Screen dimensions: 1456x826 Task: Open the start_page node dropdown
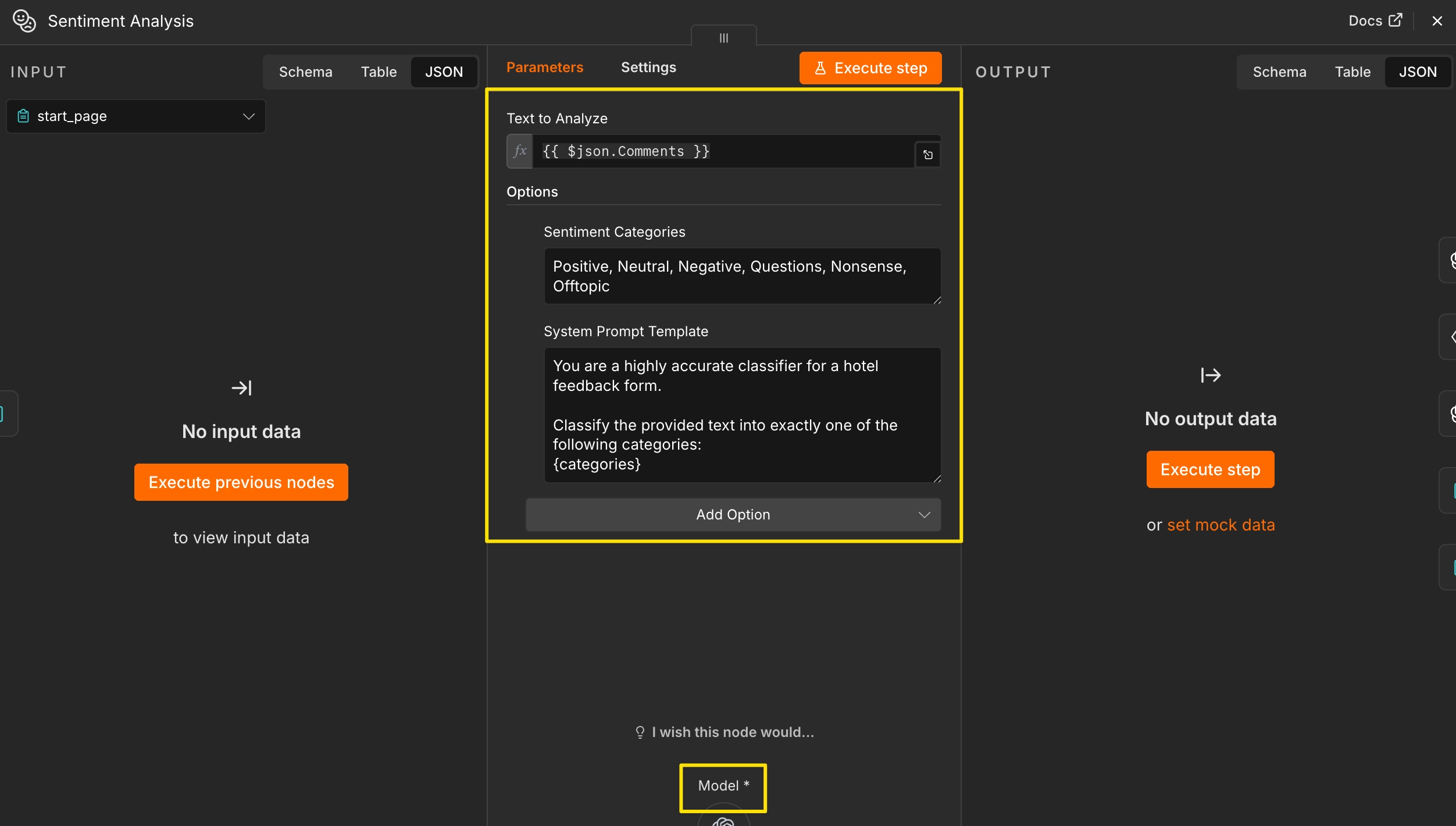(x=136, y=116)
